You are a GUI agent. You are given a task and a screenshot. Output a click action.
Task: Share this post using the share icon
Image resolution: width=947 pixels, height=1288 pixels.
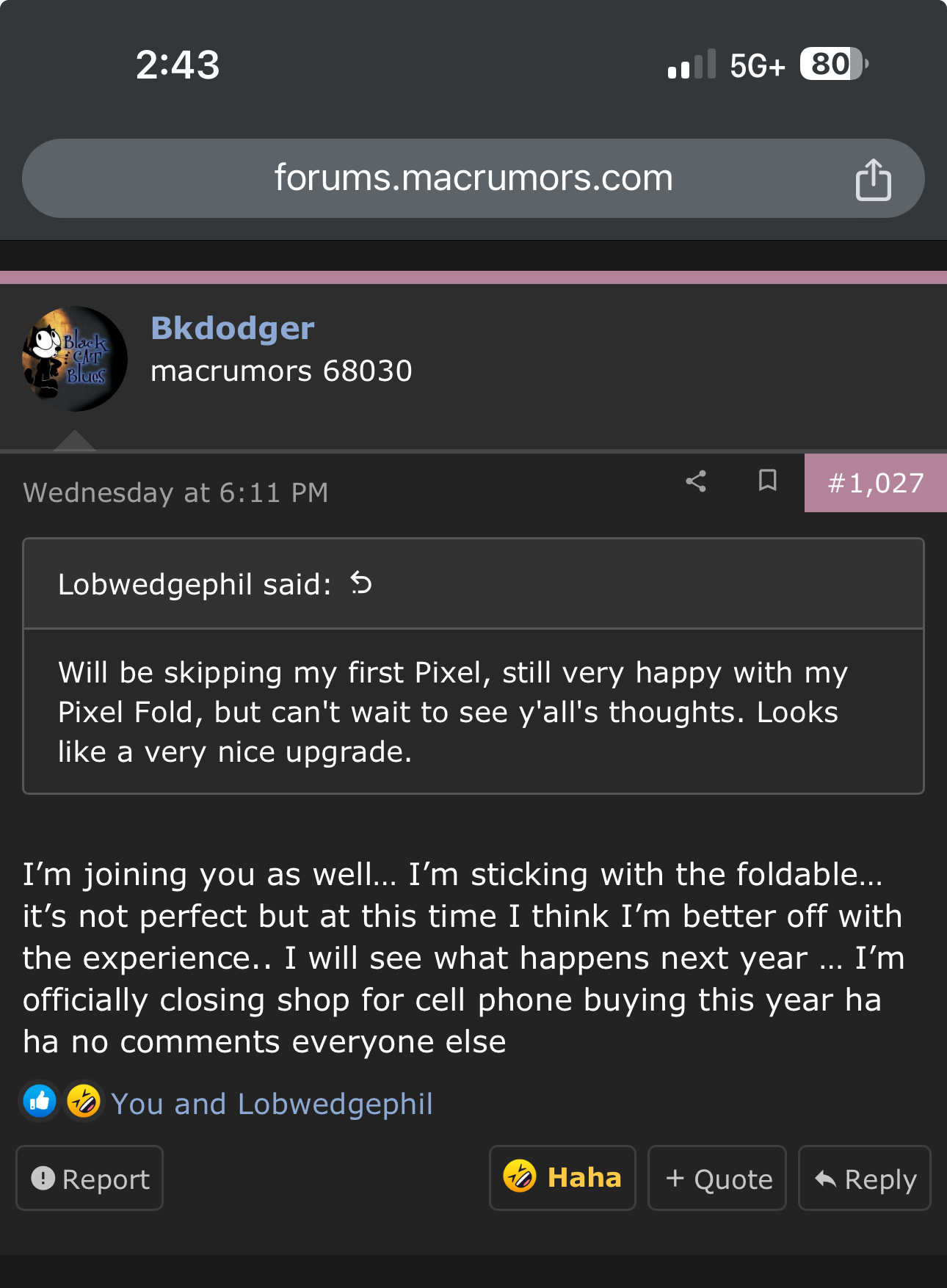coord(696,481)
